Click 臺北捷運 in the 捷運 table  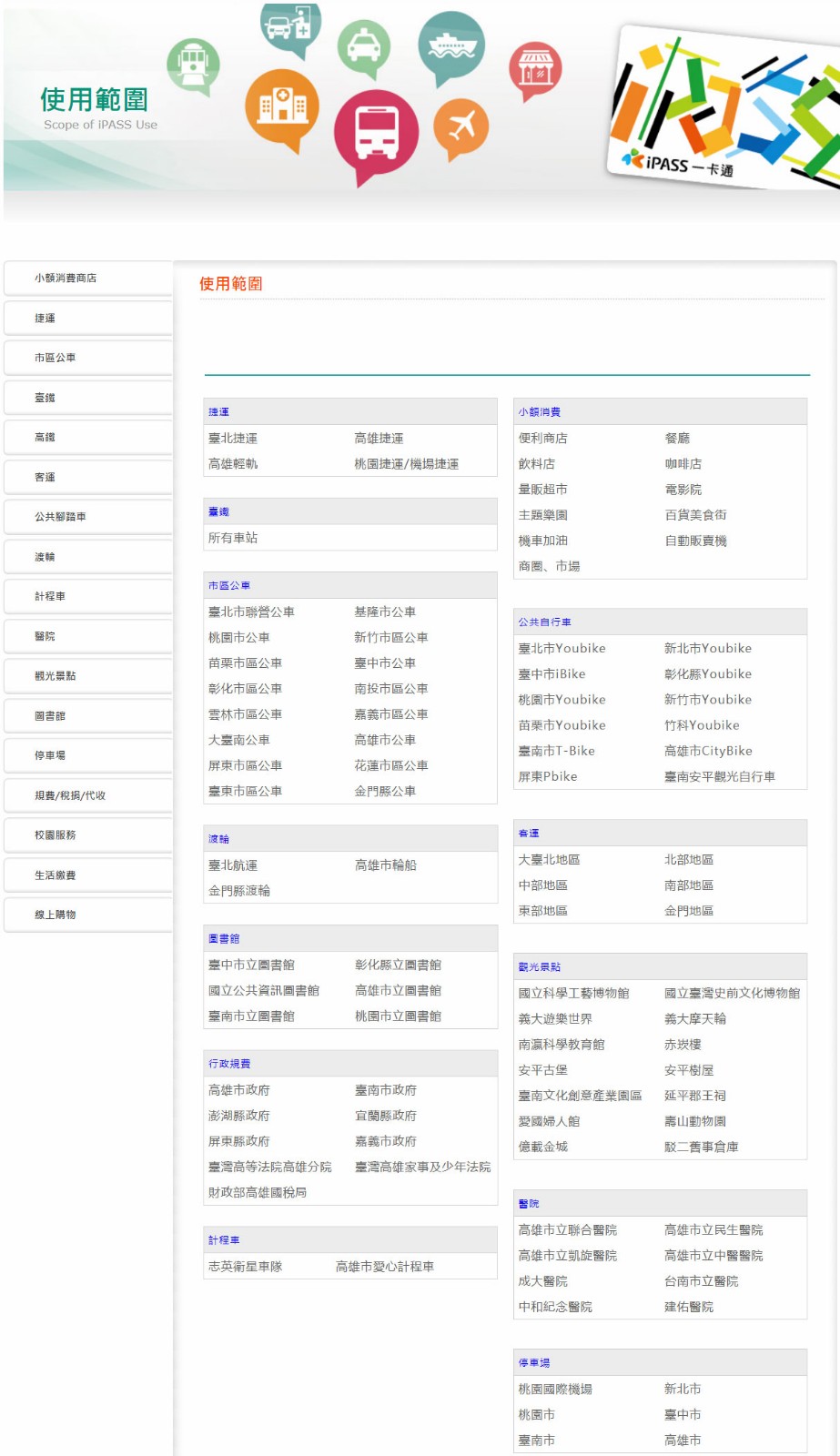(x=233, y=439)
